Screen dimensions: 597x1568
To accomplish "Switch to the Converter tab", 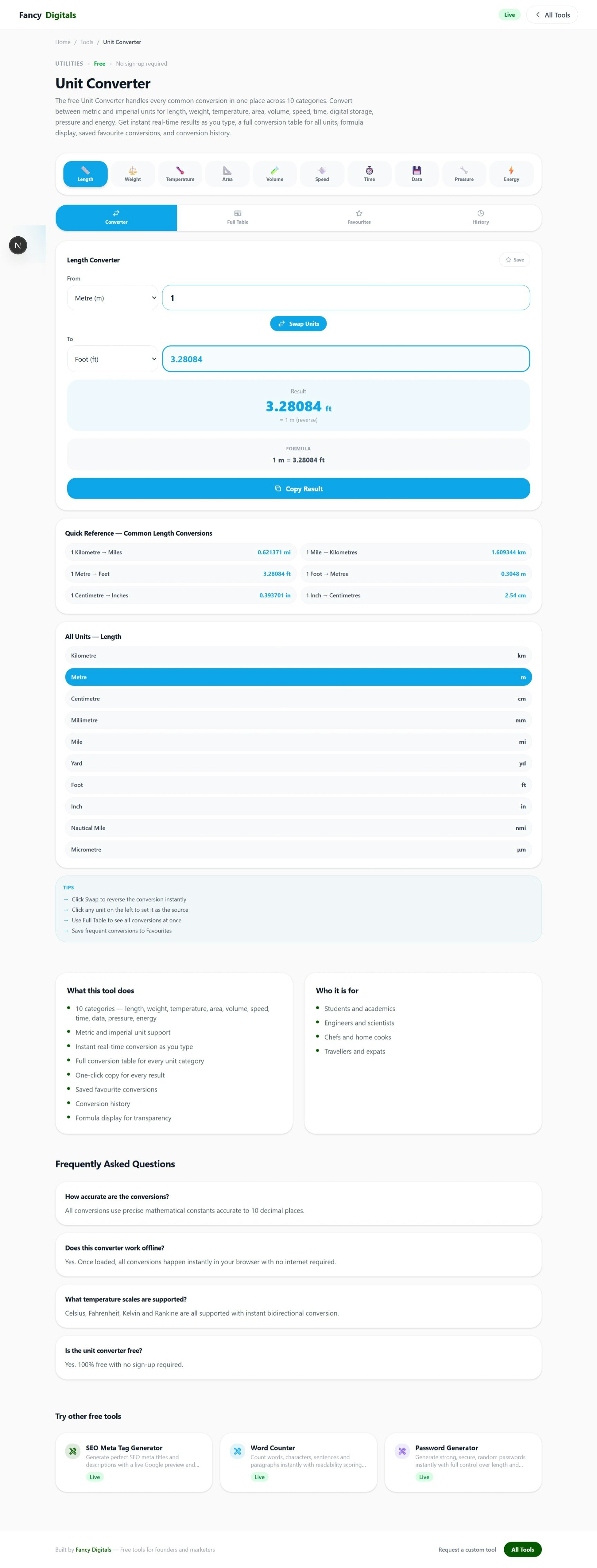I will tap(116, 218).
